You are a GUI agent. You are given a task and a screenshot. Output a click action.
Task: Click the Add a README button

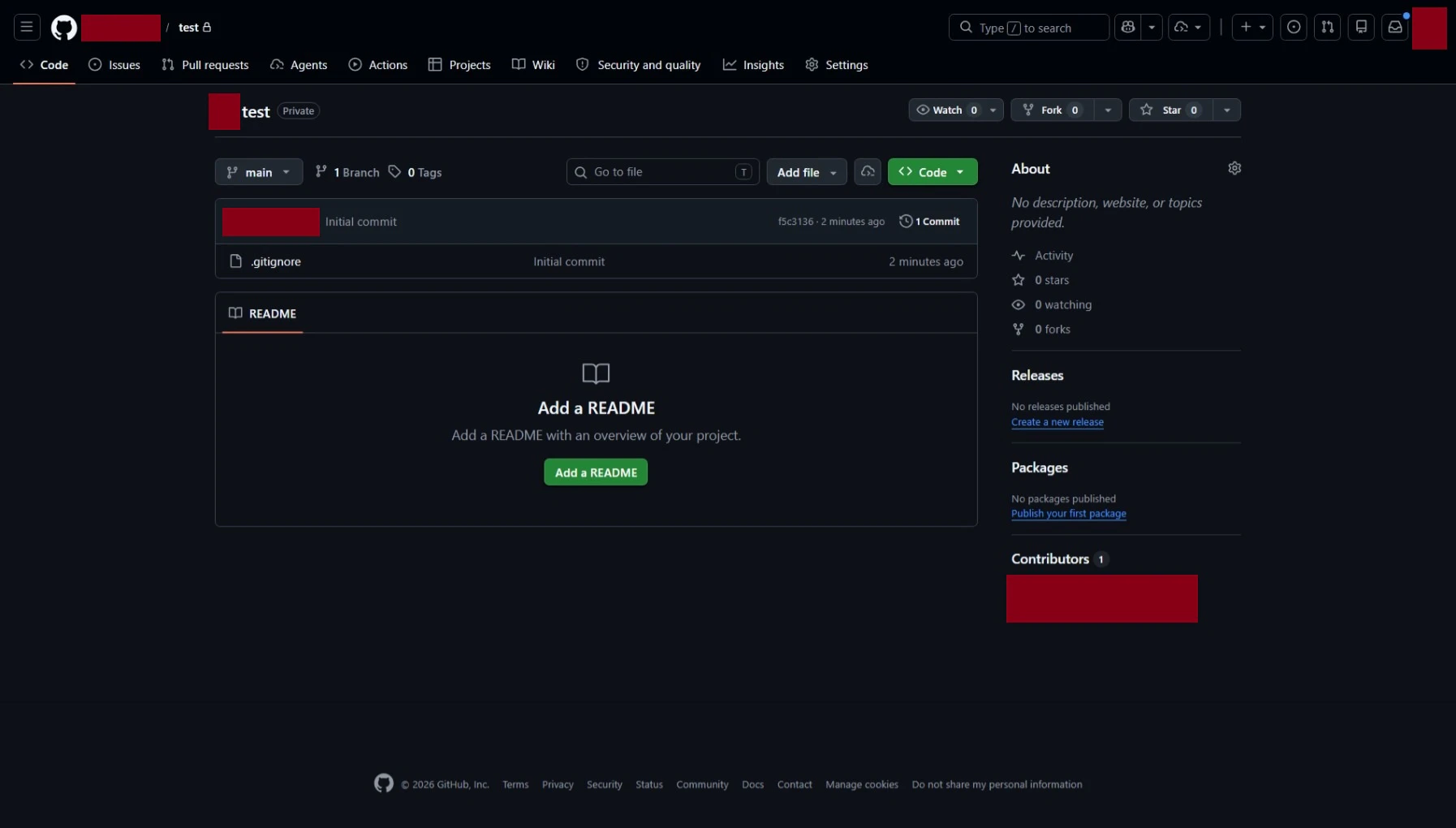[596, 472]
